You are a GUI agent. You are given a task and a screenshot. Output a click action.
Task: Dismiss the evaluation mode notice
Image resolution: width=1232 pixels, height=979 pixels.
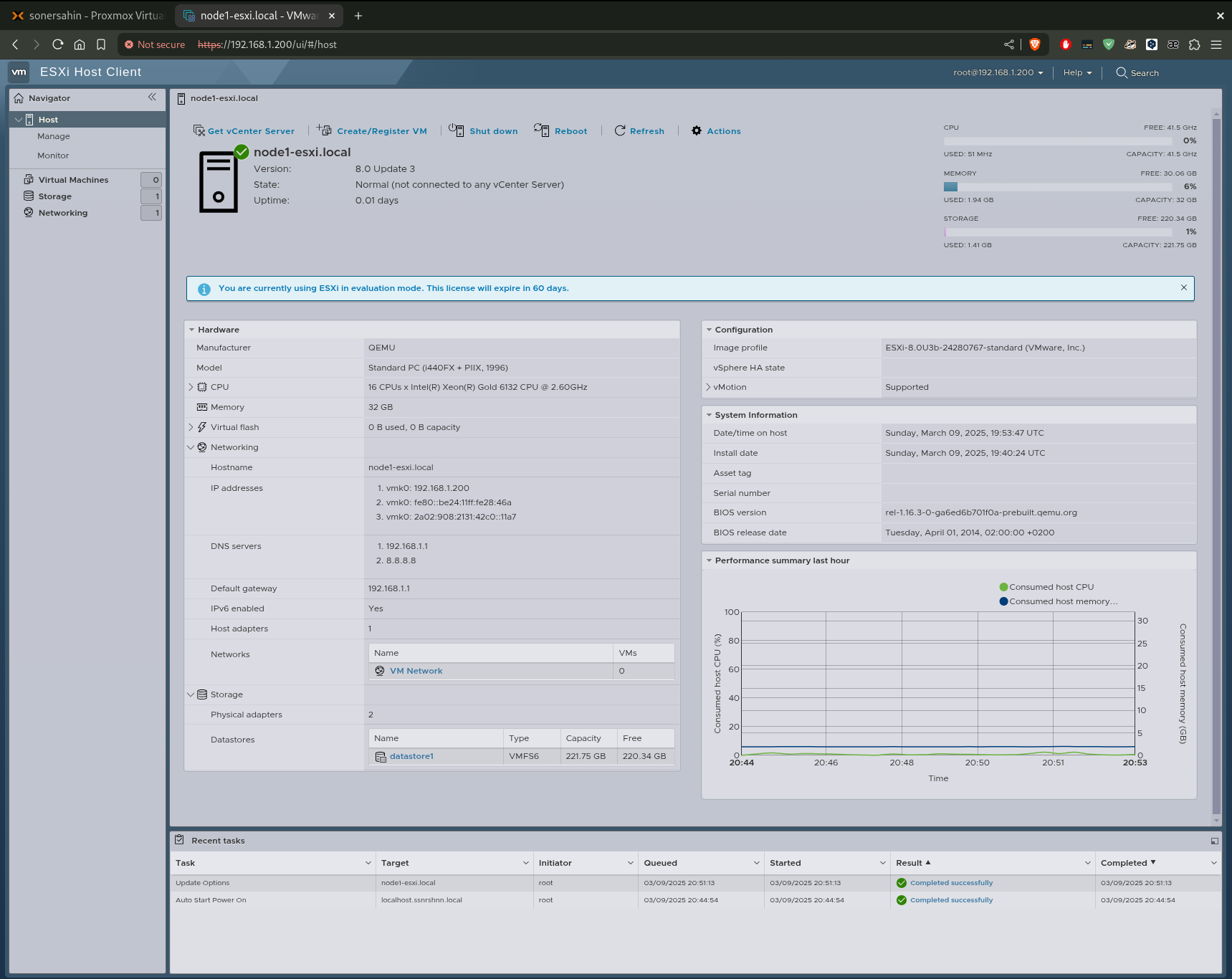coord(1183,287)
